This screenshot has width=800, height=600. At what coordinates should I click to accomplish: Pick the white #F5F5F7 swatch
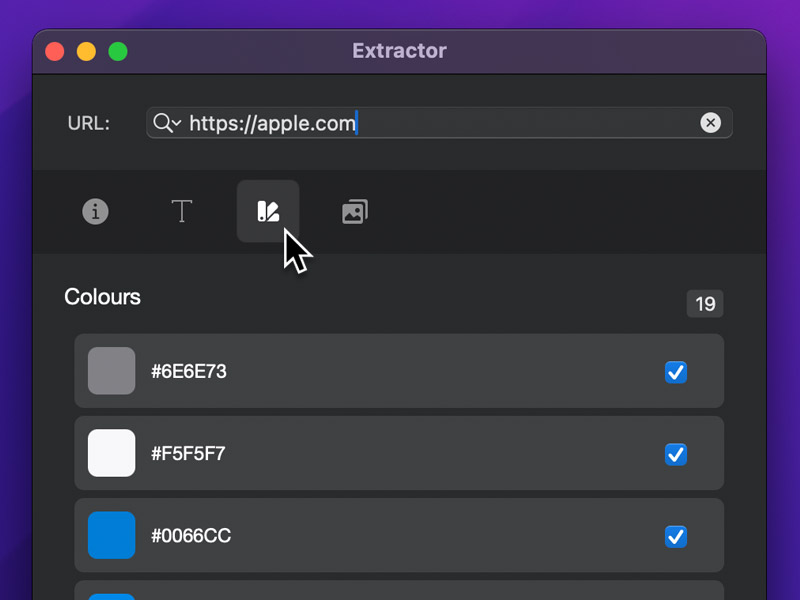coord(111,453)
